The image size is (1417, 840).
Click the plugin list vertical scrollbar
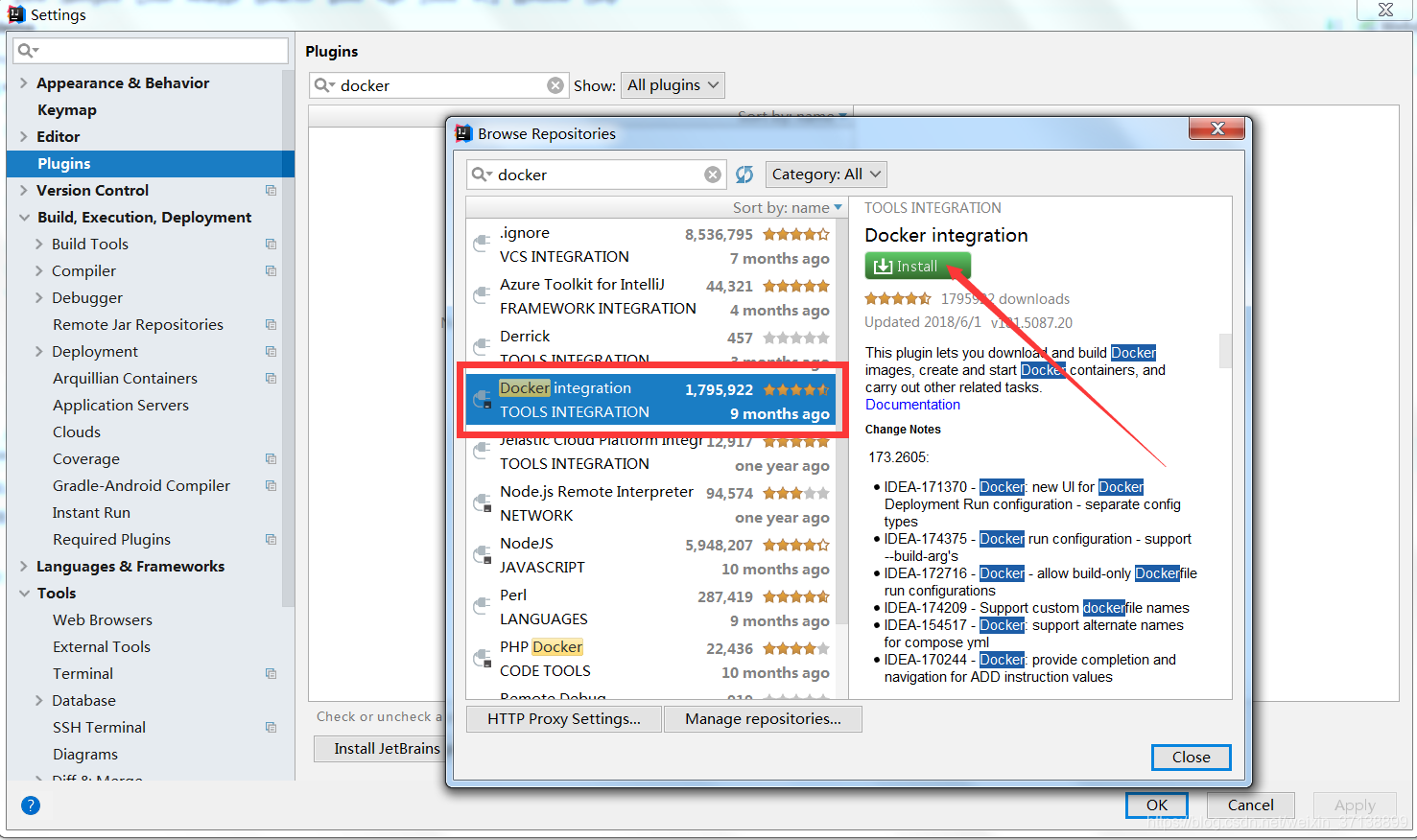click(841, 422)
